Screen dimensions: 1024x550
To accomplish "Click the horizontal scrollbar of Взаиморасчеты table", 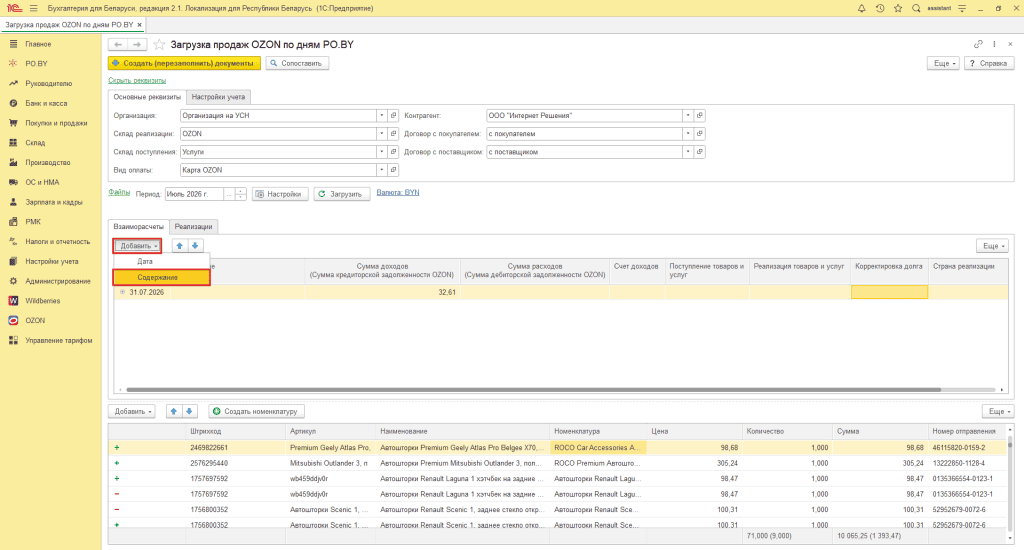I will click(534, 390).
